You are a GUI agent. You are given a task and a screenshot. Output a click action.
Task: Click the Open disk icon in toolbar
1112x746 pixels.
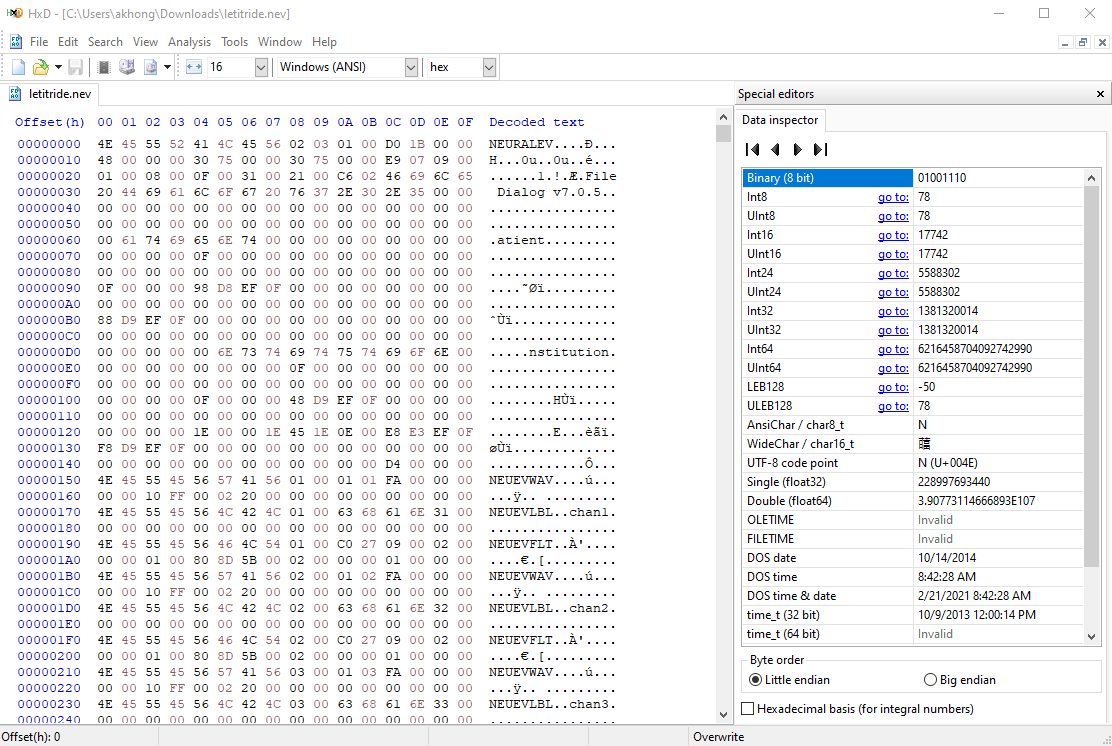coord(126,67)
